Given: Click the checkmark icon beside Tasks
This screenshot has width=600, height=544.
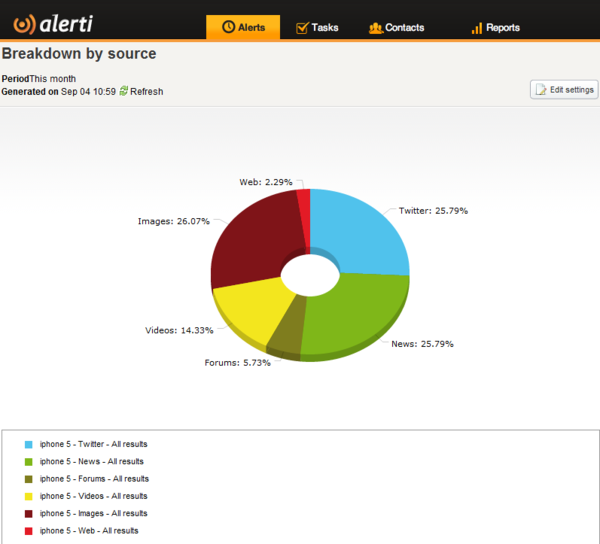Looking at the screenshot, I should [x=302, y=28].
